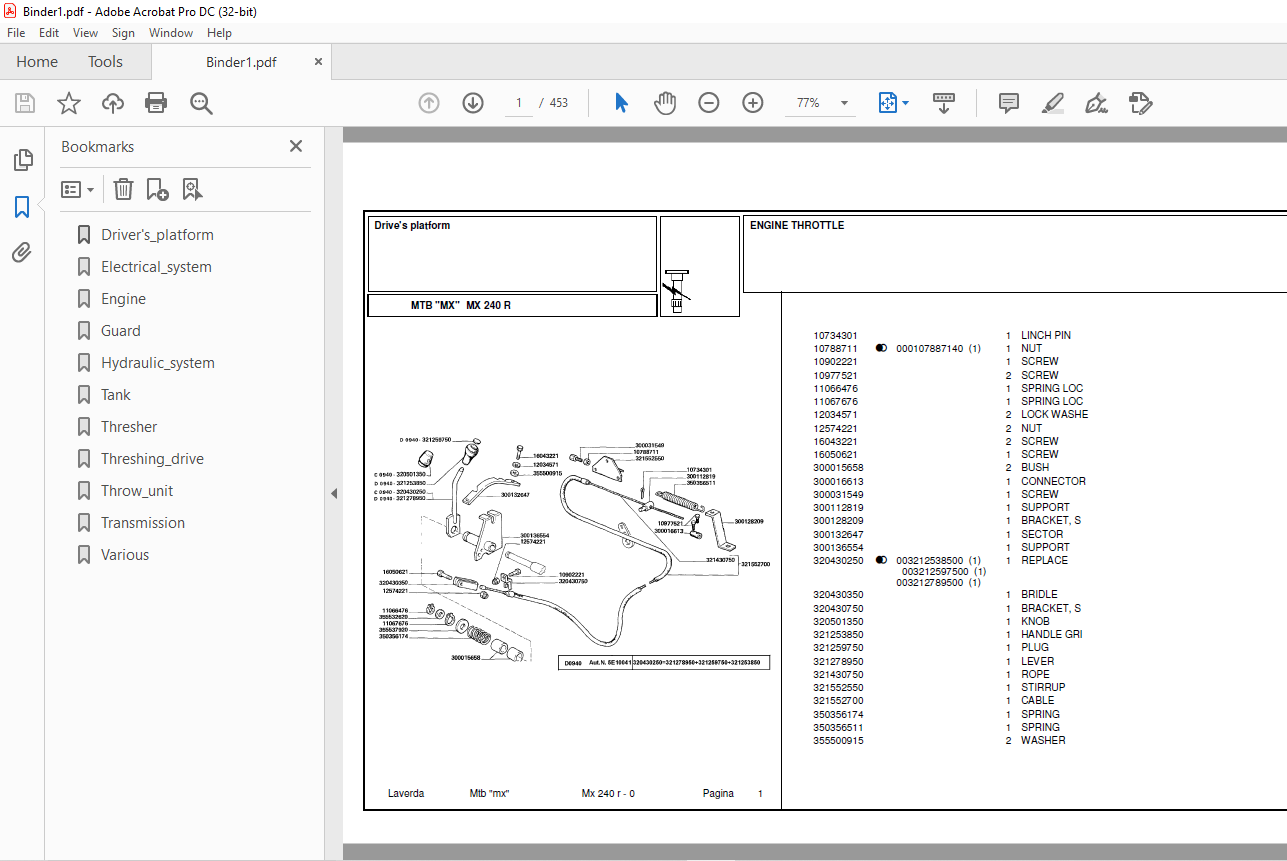Open the Guard bookmark
Image resolution: width=1287 pixels, height=861 pixels.
click(x=121, y=331)
